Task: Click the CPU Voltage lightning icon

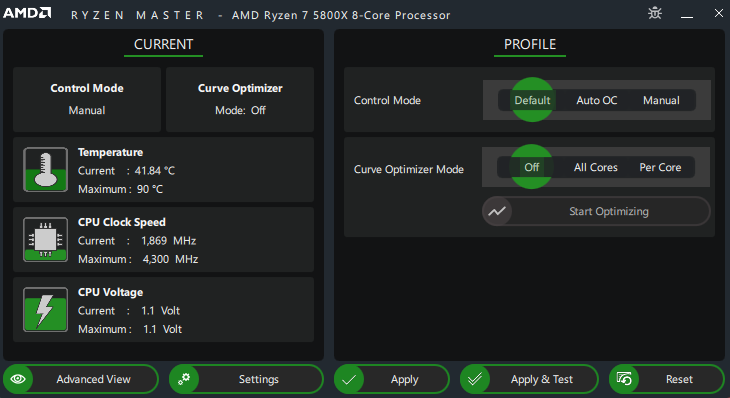Action: click(46, 309)
